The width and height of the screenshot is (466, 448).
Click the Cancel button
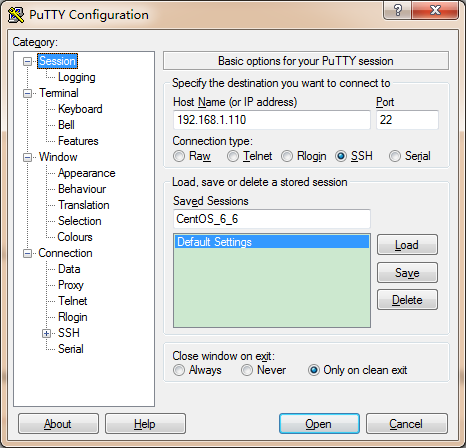pos(407,424)
